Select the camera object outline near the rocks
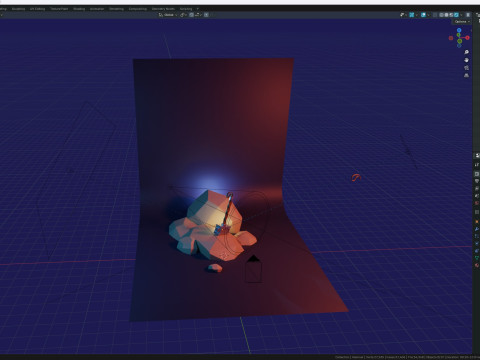The width and height of the screenshot is (480, 360). click(253, 270)
